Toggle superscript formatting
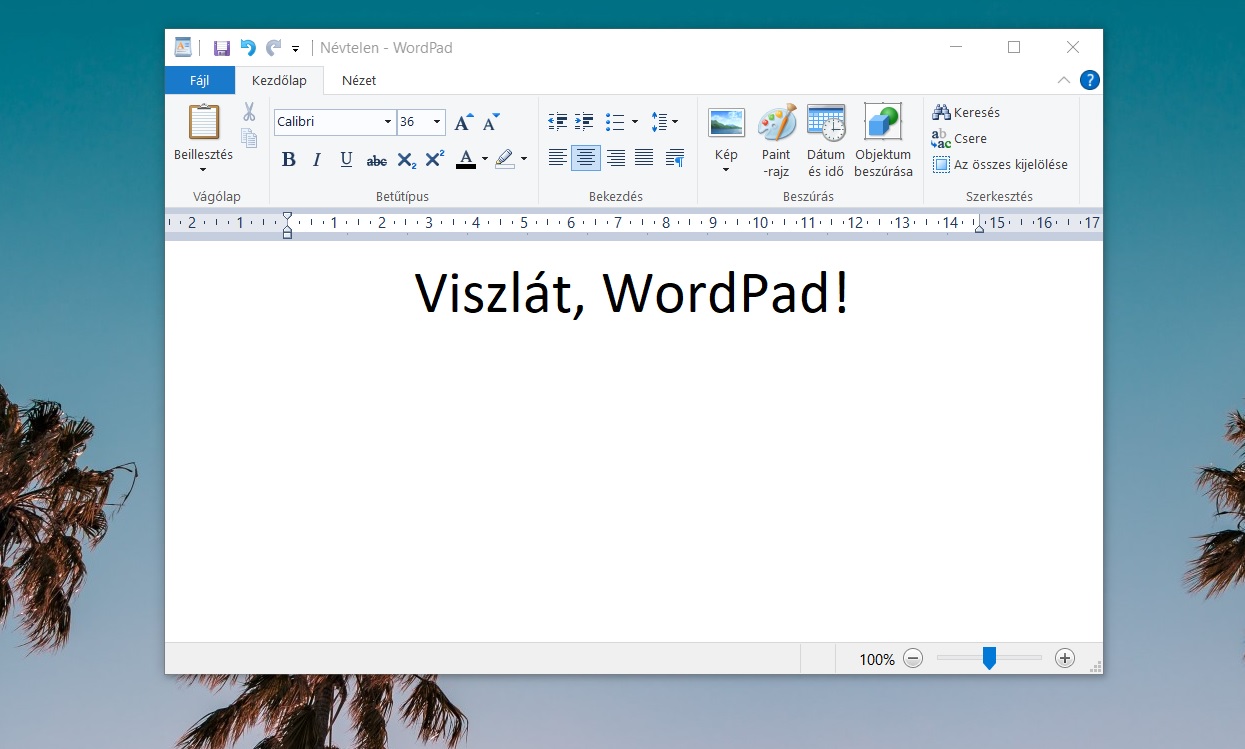The image size is (1245, 749). (x=434, y=159)
